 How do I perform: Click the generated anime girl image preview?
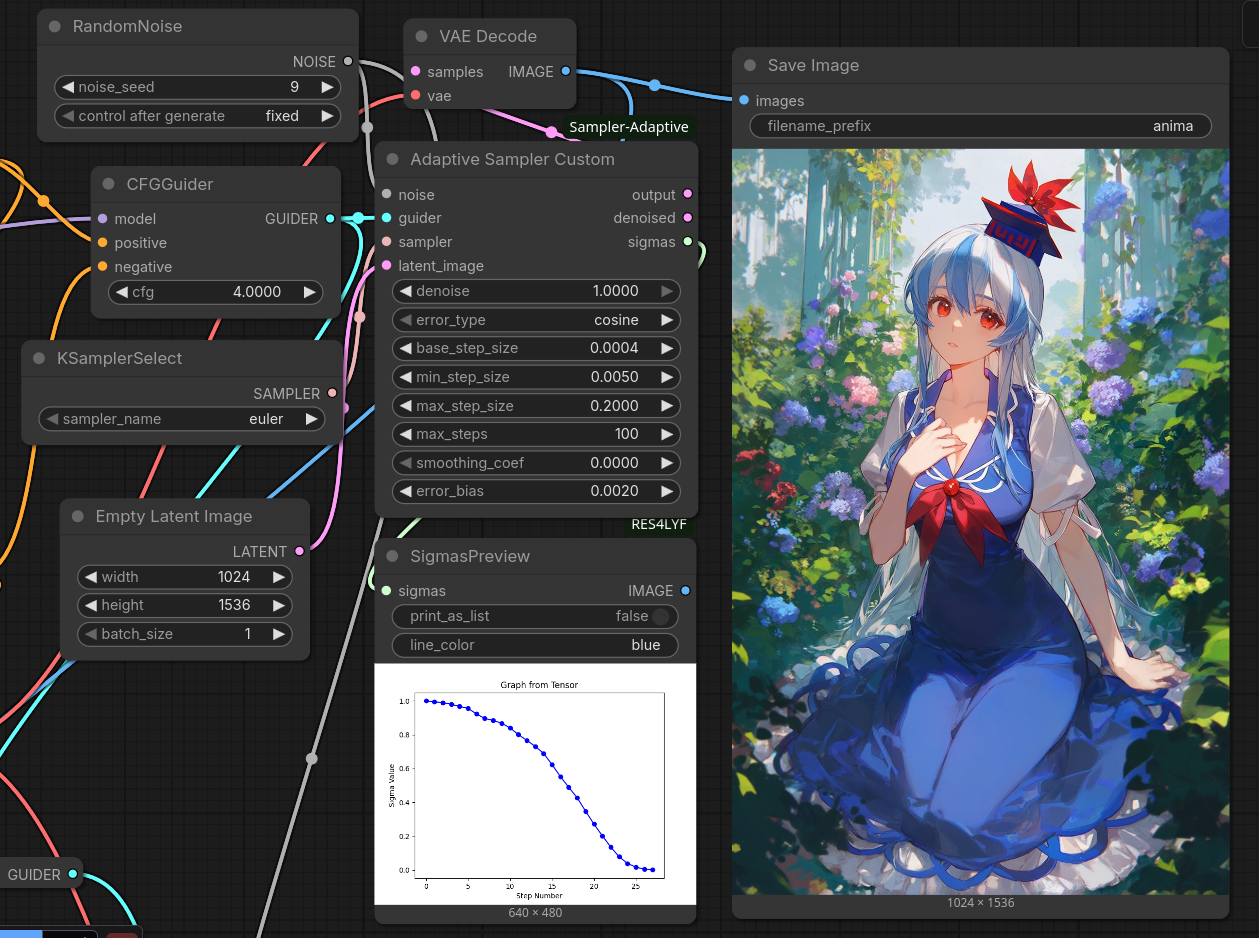[x=980, y=521]
